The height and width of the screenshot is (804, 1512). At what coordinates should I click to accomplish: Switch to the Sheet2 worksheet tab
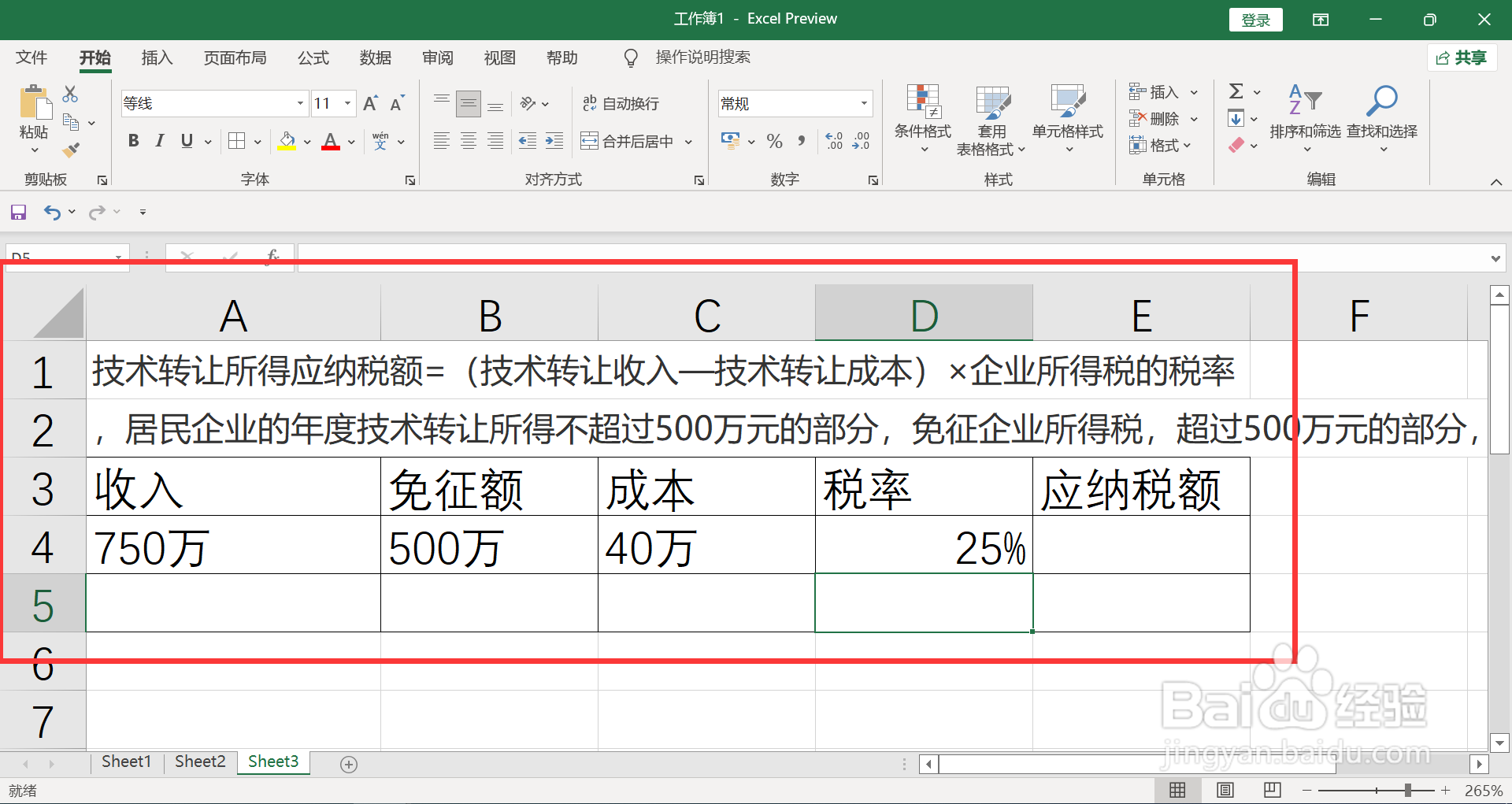point(199,761)
